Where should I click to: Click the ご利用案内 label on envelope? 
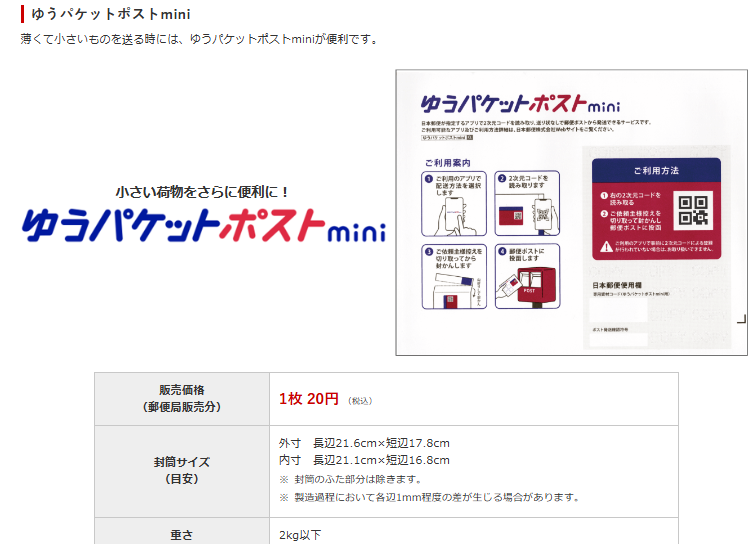click(448, 163)
